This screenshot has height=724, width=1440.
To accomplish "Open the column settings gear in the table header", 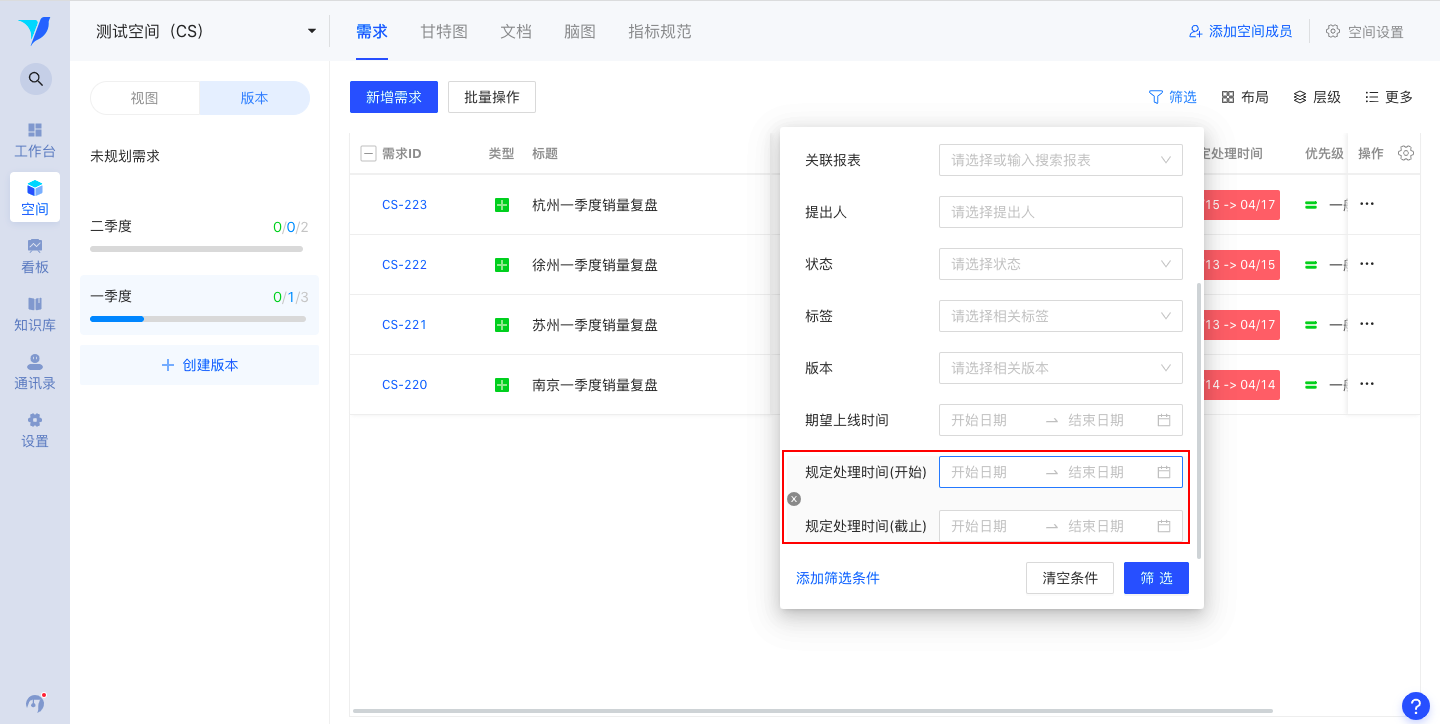I will [x=1406, y=153].
